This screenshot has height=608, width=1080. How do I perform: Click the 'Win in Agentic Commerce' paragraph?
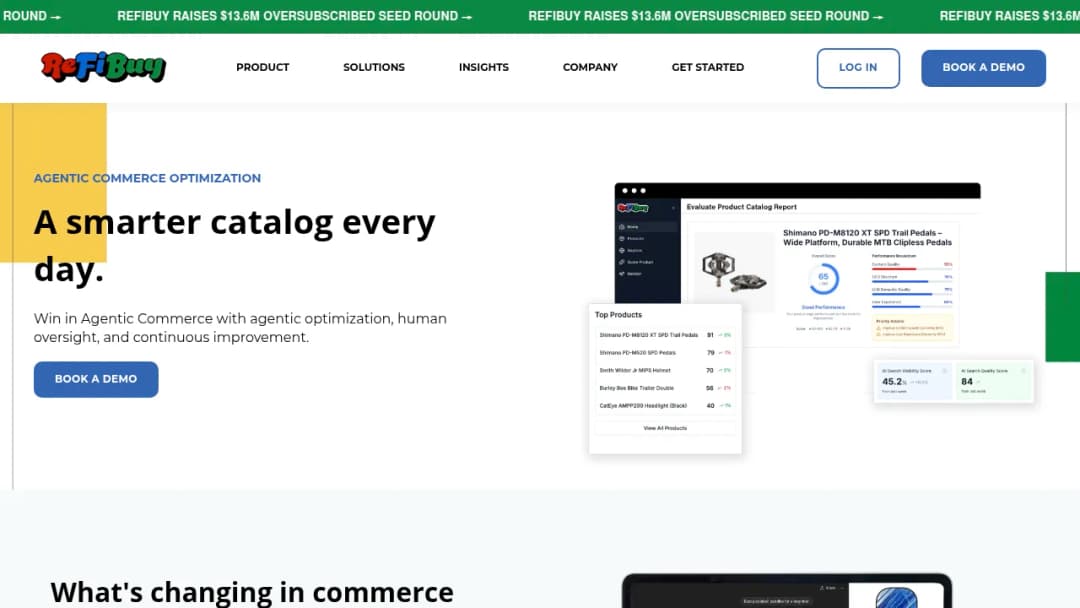240,328
